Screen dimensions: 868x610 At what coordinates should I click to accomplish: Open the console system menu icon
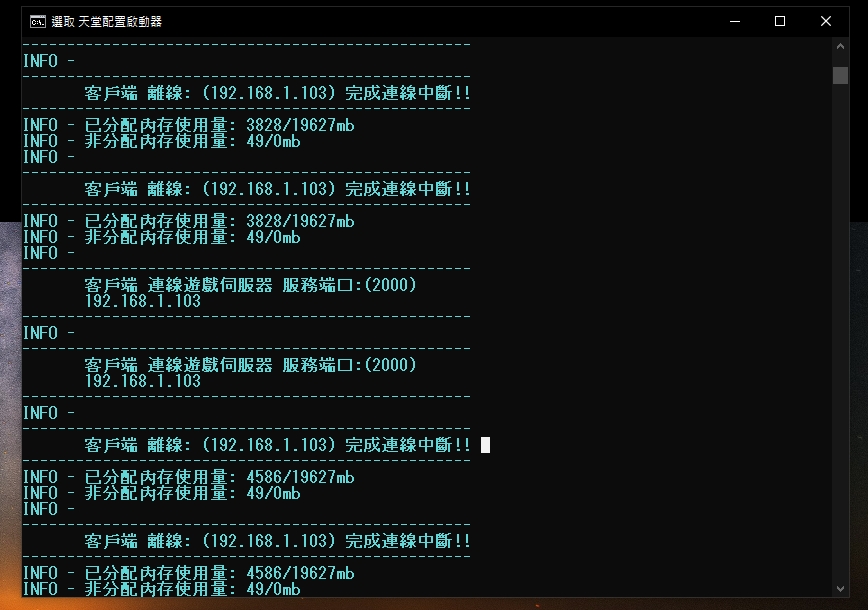pyautogui.click(x=38, y=22)
